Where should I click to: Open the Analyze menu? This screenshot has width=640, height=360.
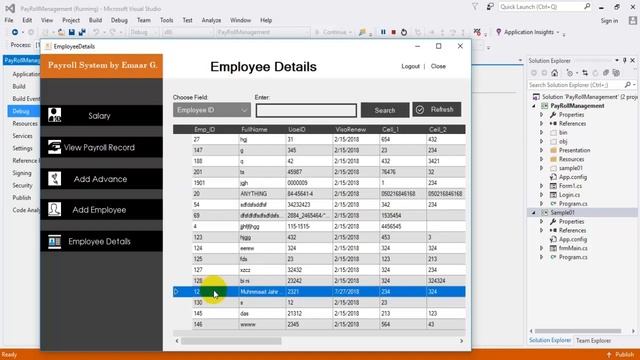[211, 20]
